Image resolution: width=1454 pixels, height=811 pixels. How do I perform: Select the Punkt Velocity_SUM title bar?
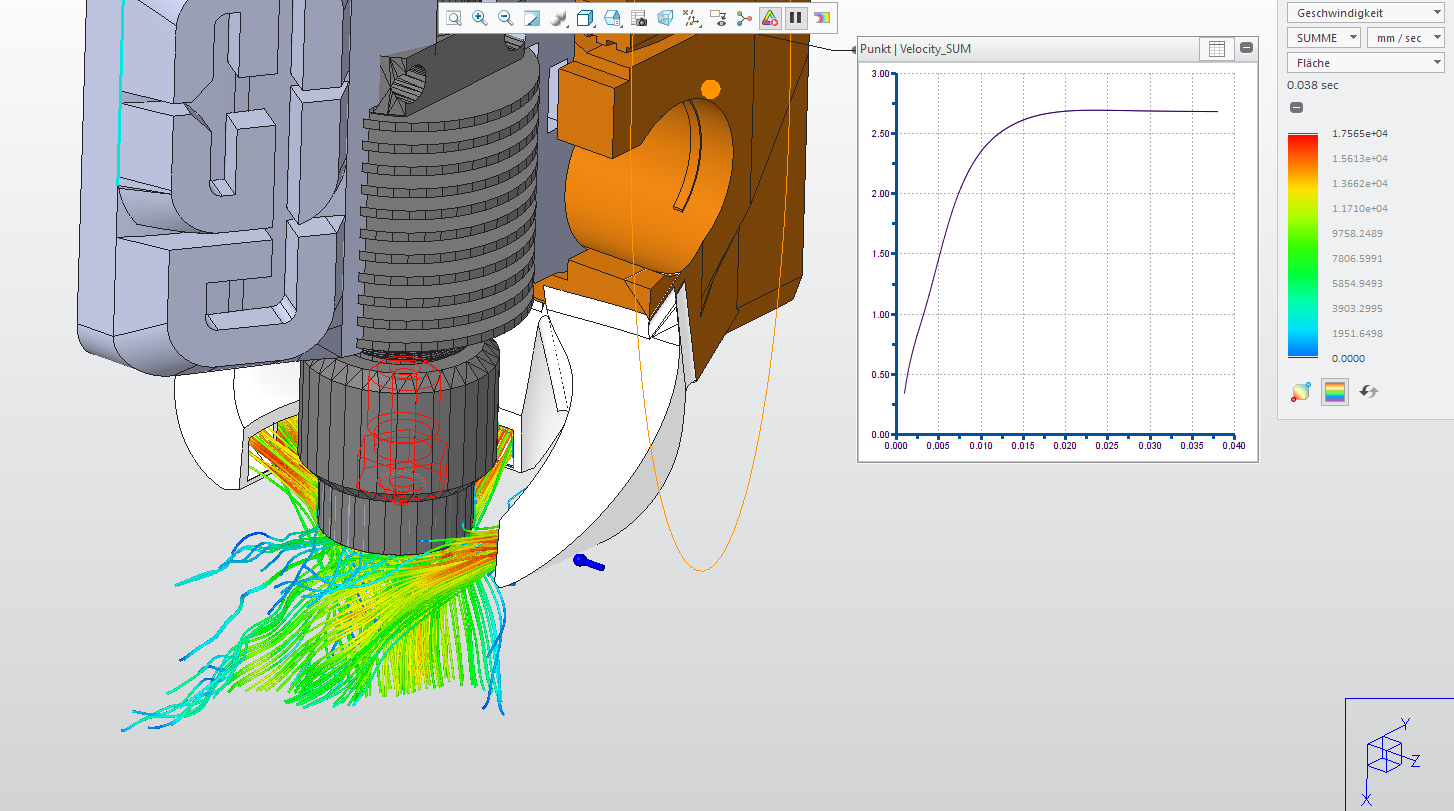coord(1000,48)
